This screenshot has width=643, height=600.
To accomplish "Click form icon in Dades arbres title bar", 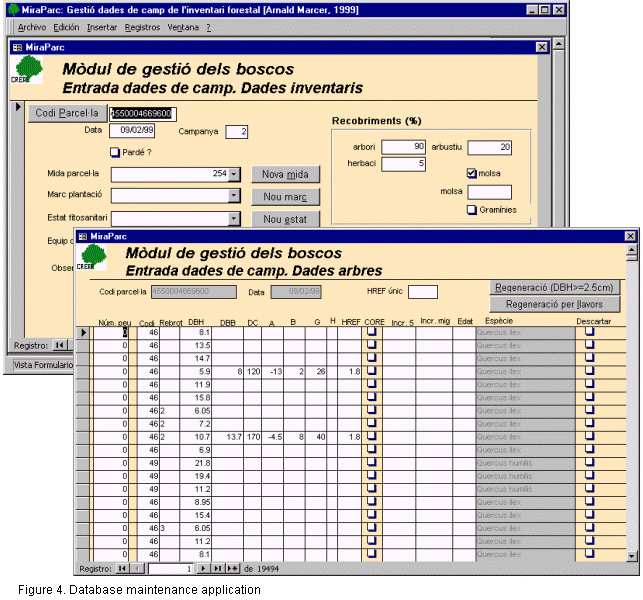I will 82,236.
